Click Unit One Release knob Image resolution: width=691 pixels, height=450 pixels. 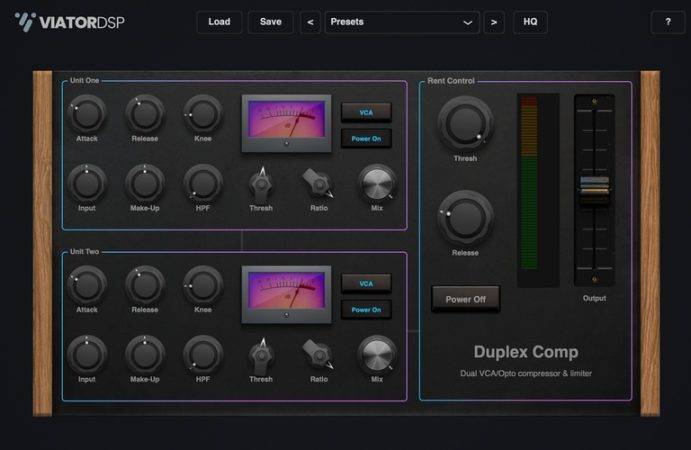tap(145, 114)
